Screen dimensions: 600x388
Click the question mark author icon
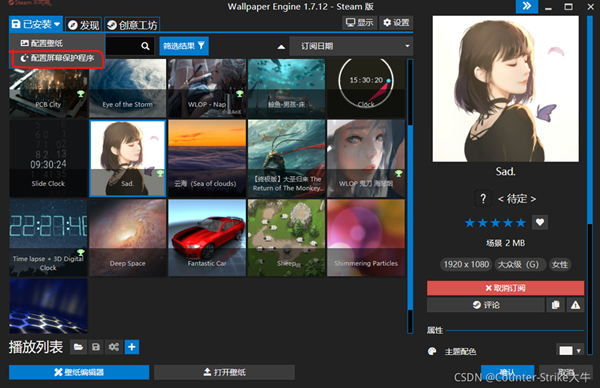click(x=483, y=199)
